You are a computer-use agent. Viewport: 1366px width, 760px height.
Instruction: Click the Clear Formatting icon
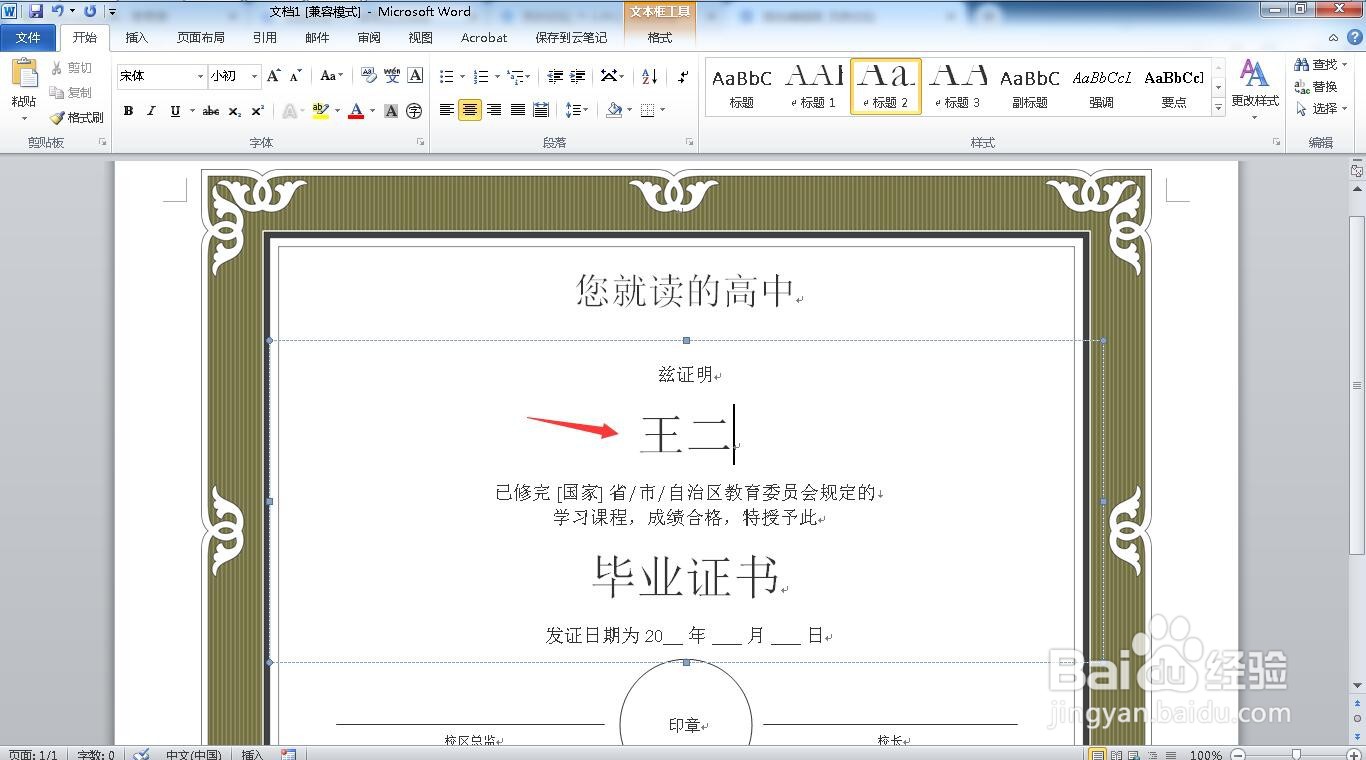368,76
